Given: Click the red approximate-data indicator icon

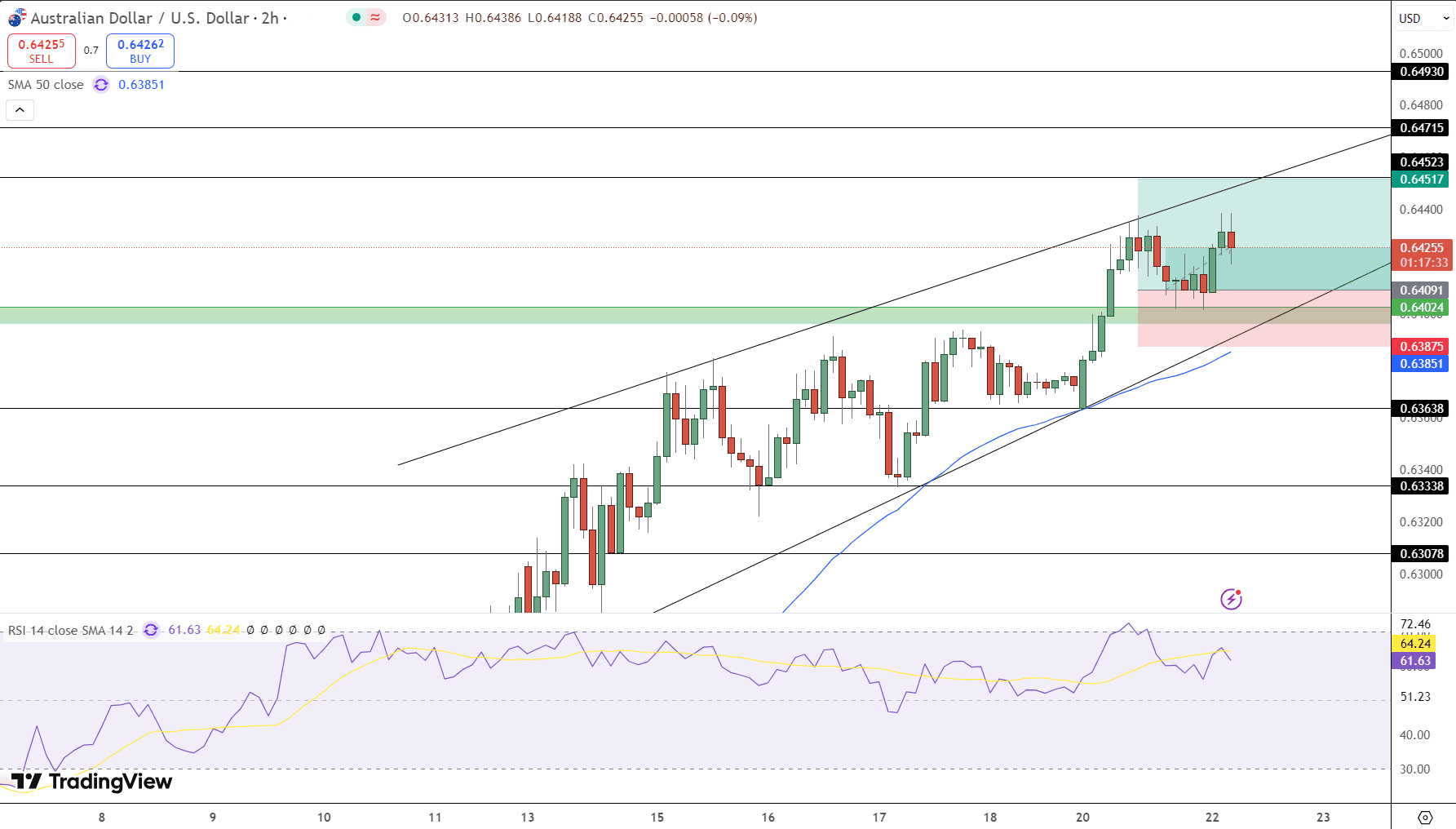Looking at the screenshot, I should pyautogui.click(x=375, y=17).
